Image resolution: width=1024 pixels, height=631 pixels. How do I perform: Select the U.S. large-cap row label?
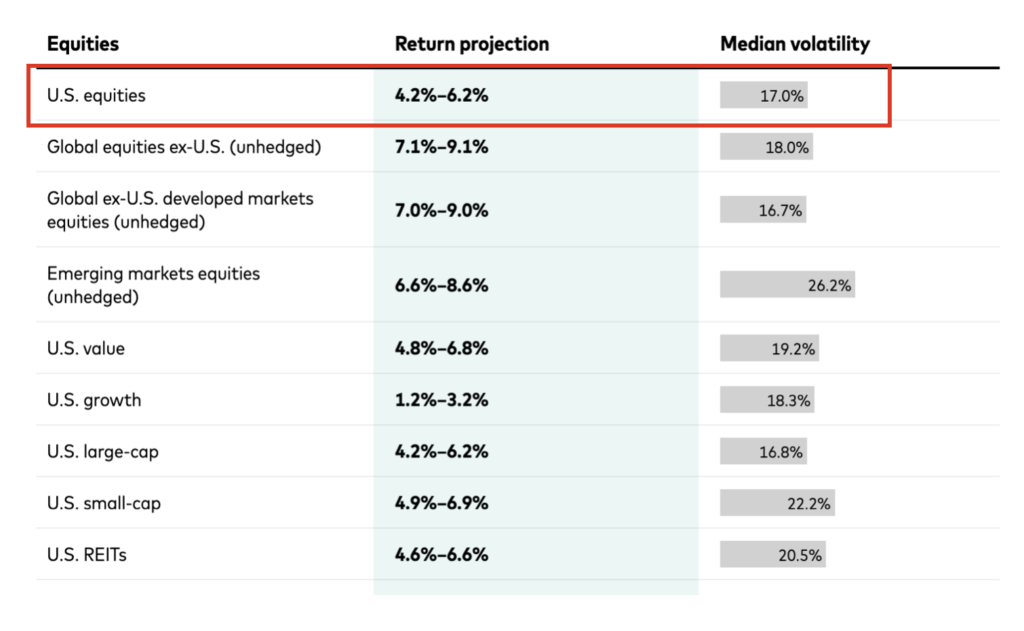[x=103, y=451]
